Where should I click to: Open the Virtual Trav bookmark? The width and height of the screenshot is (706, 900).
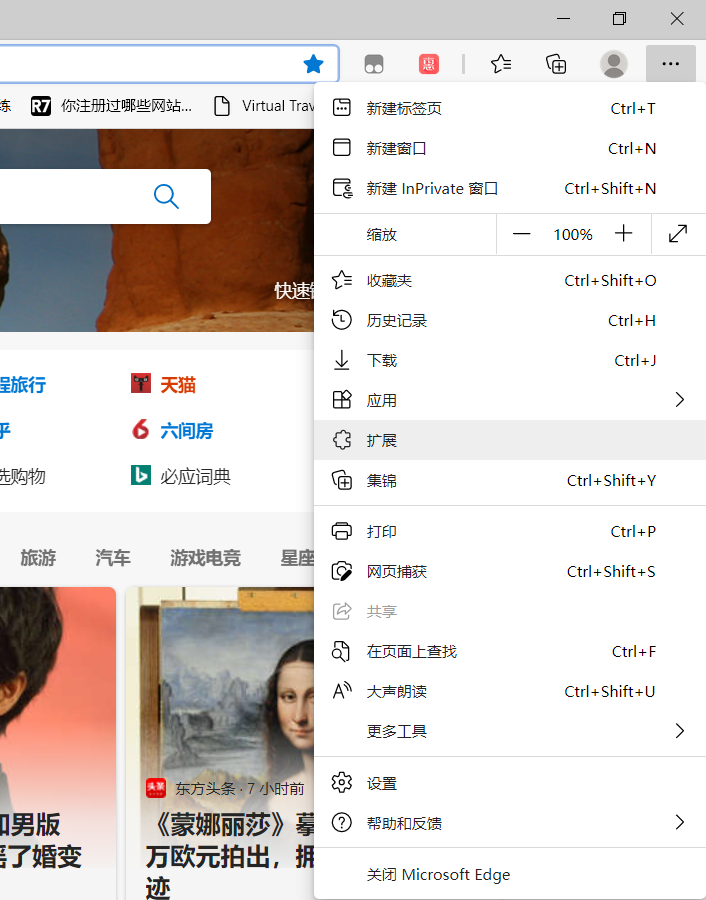264,106
